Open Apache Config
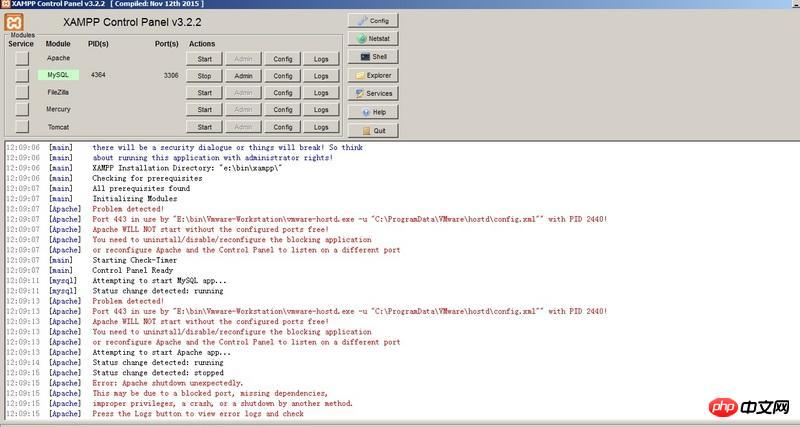This screenshot has height=427, width=800. [x=283, y=59]
